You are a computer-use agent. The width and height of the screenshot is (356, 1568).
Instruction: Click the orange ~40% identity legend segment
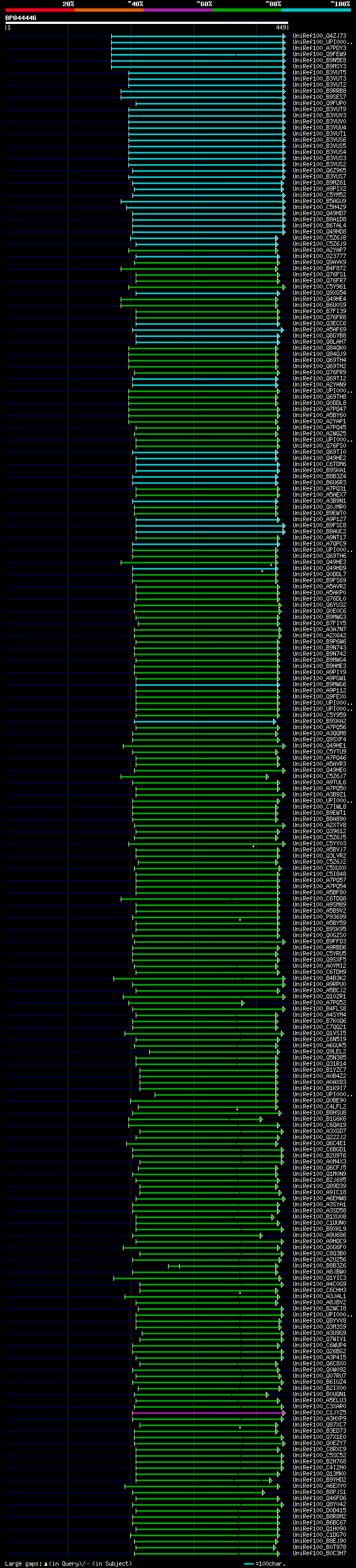point(109,10)
